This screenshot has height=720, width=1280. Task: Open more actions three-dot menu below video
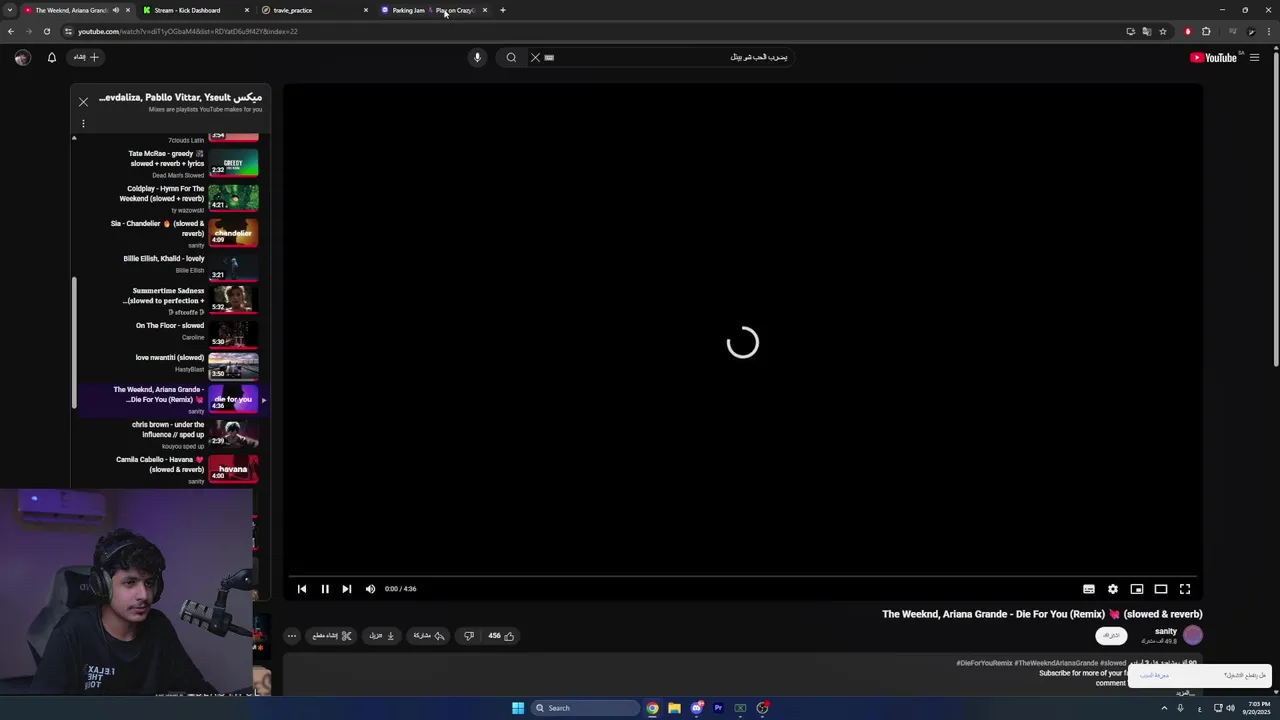tap(292, 636)
